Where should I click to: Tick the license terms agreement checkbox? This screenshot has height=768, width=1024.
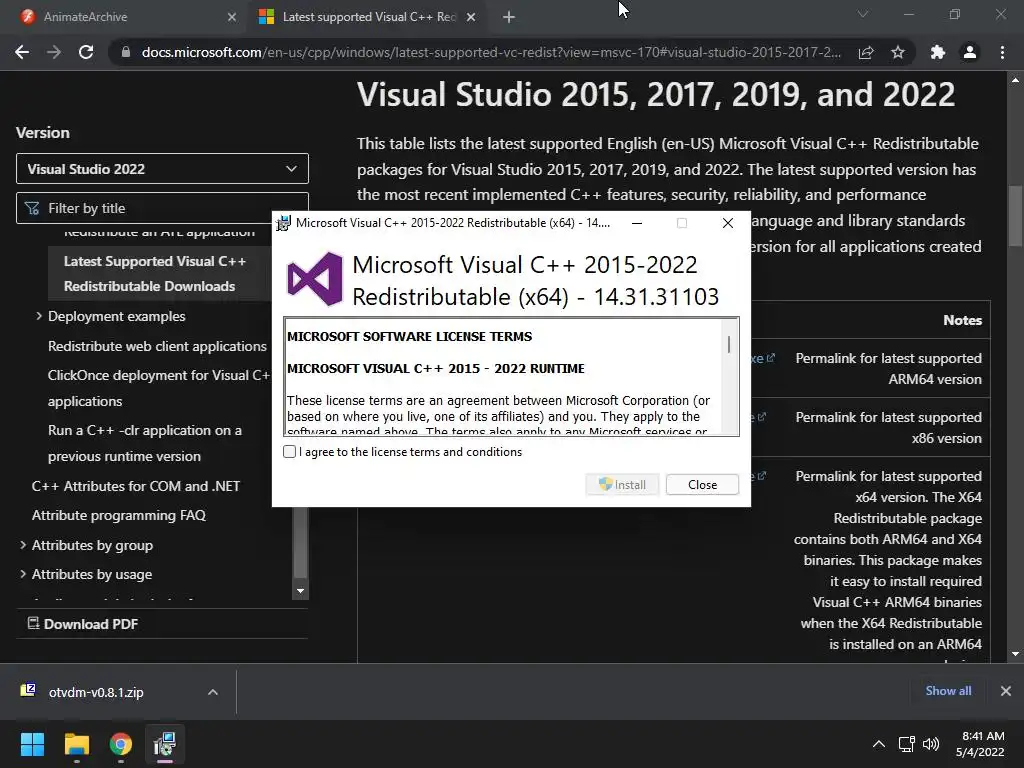coord(289,451)
